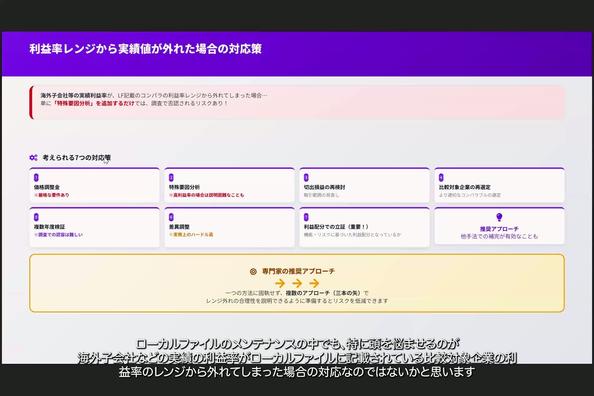The image size is (594, 396).
Task: Select the 特殊要因分析 card title
Action: point(184,187)
